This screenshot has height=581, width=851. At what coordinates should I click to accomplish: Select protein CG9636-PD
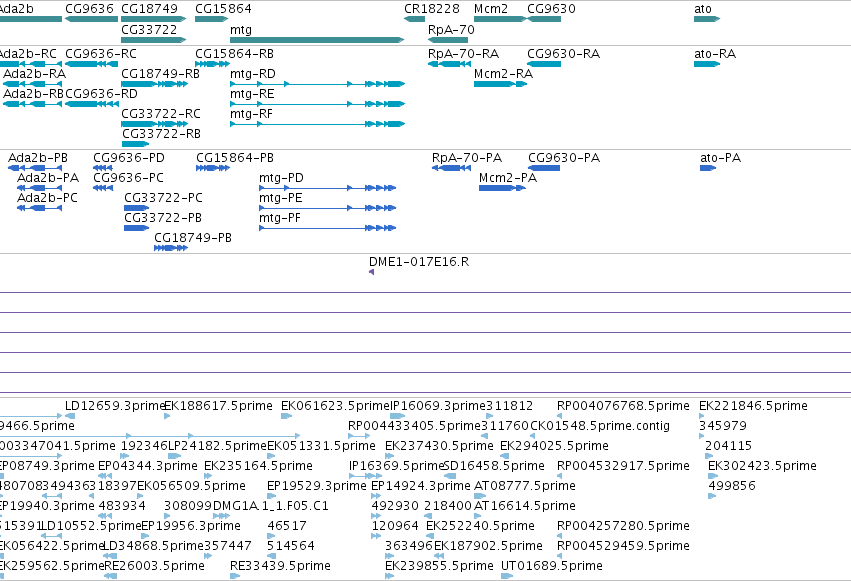pyautogui.click(x=103, y=168)
